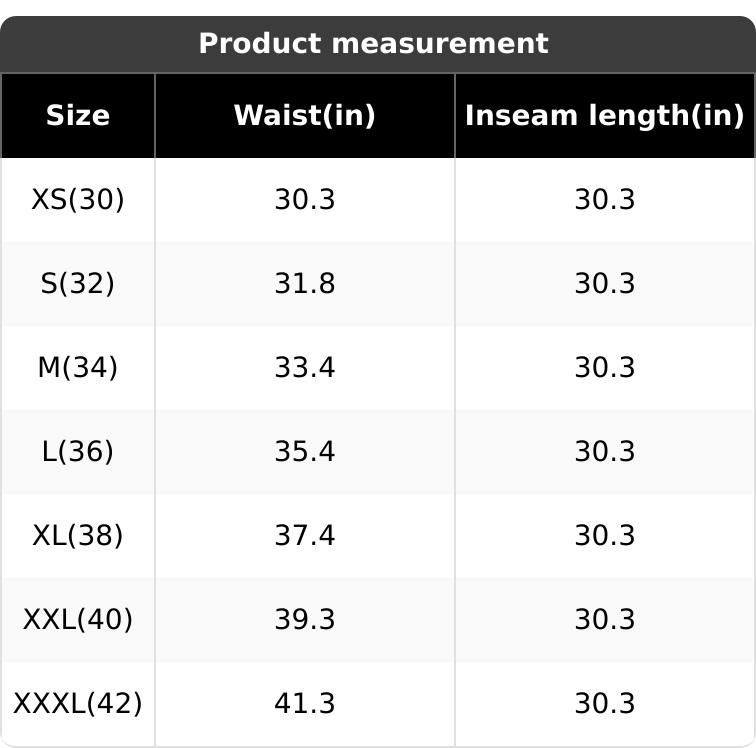Click the 31.8 waist value
This screenshot has width=756, height=748.
304,284
